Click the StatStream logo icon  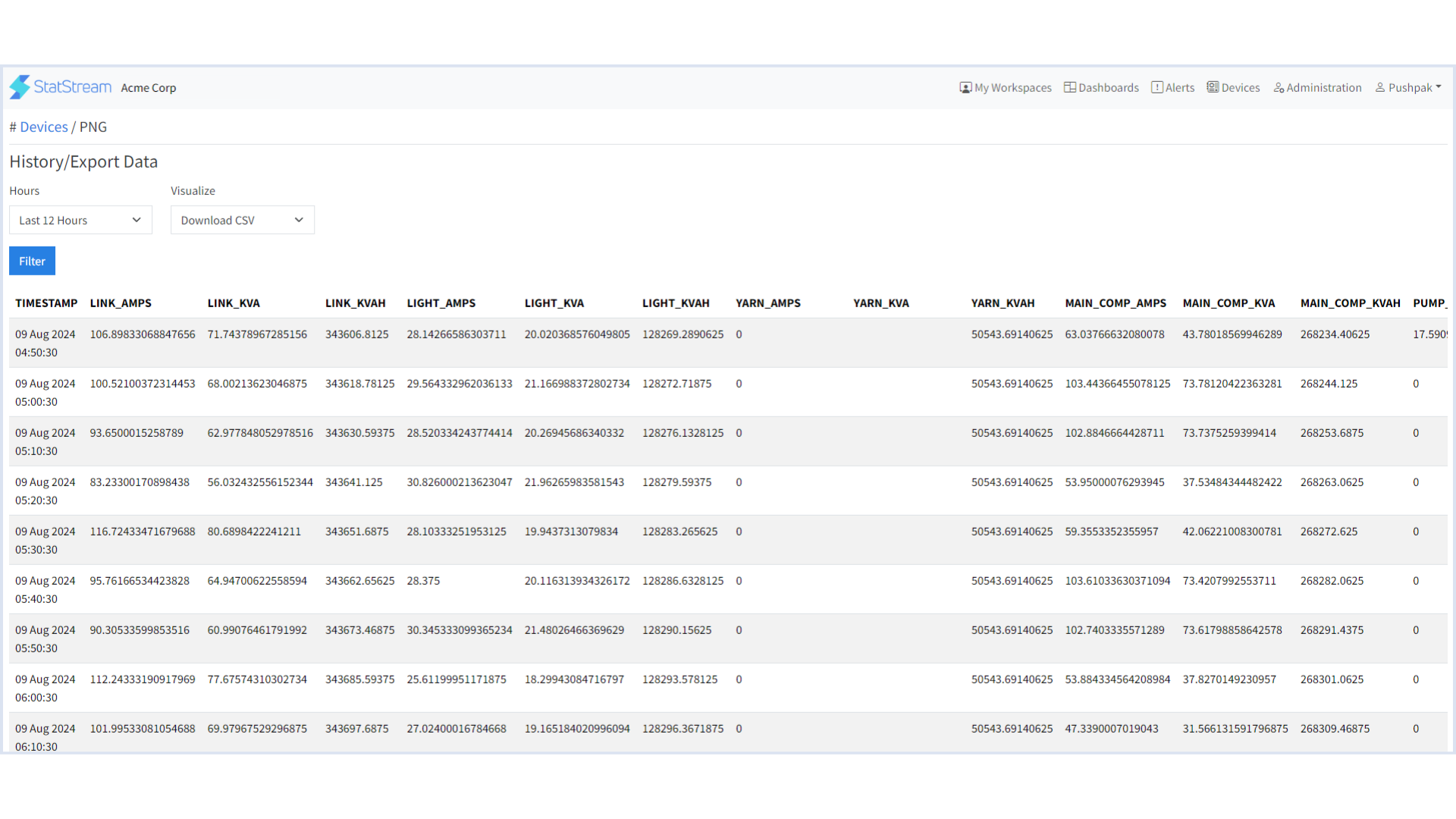[19, 87]
